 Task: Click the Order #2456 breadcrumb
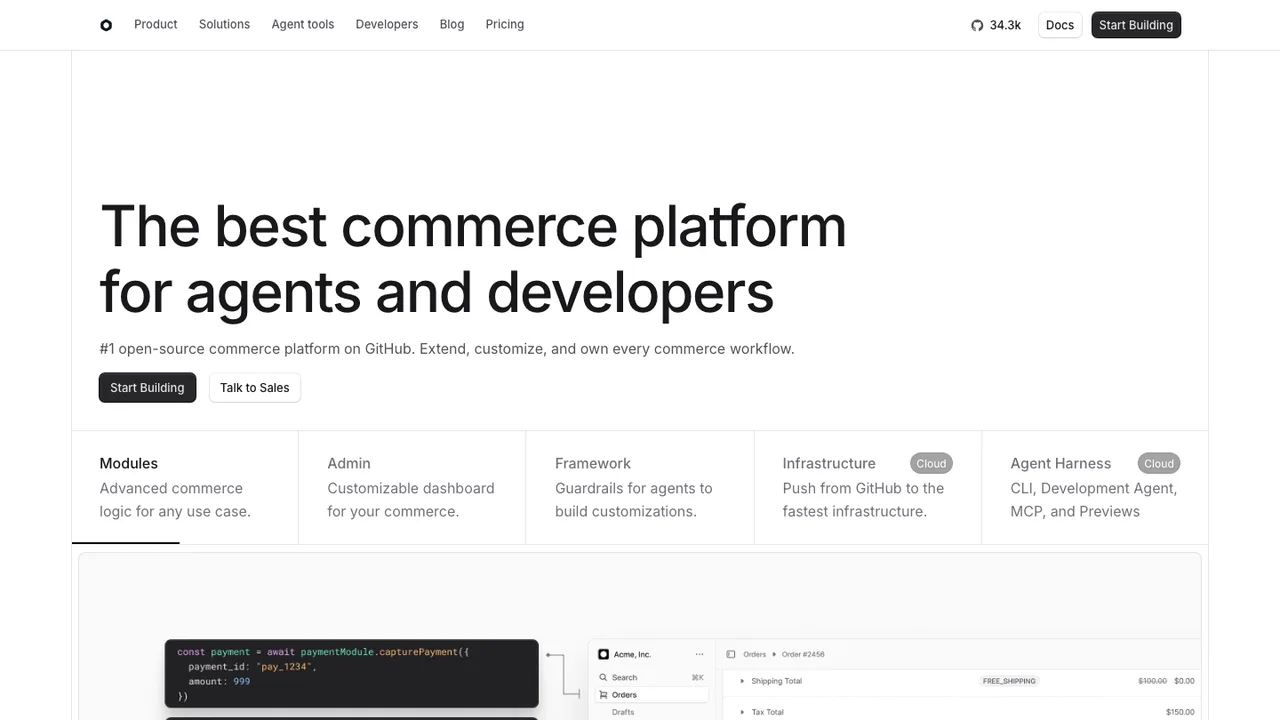(x=803, y=654)
